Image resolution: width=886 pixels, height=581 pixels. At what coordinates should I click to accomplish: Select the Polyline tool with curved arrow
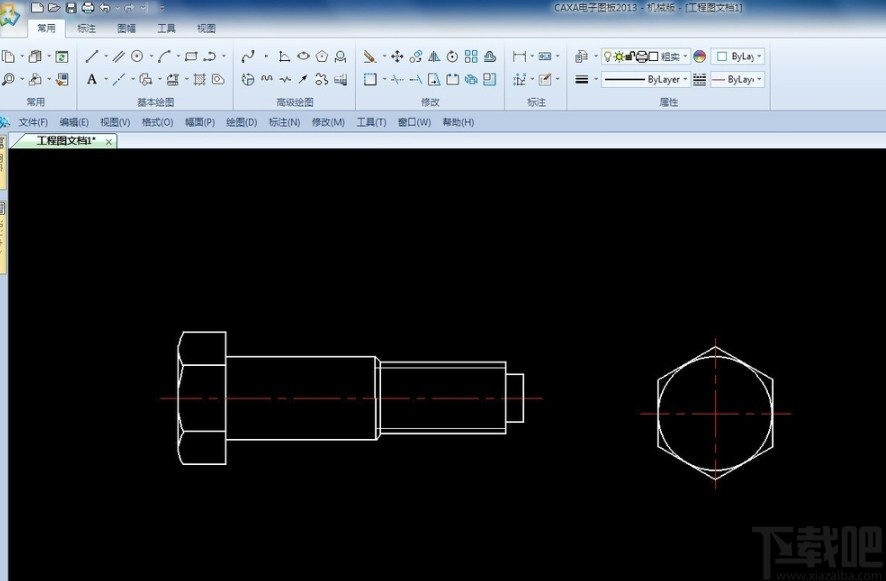tap(210, 56)
